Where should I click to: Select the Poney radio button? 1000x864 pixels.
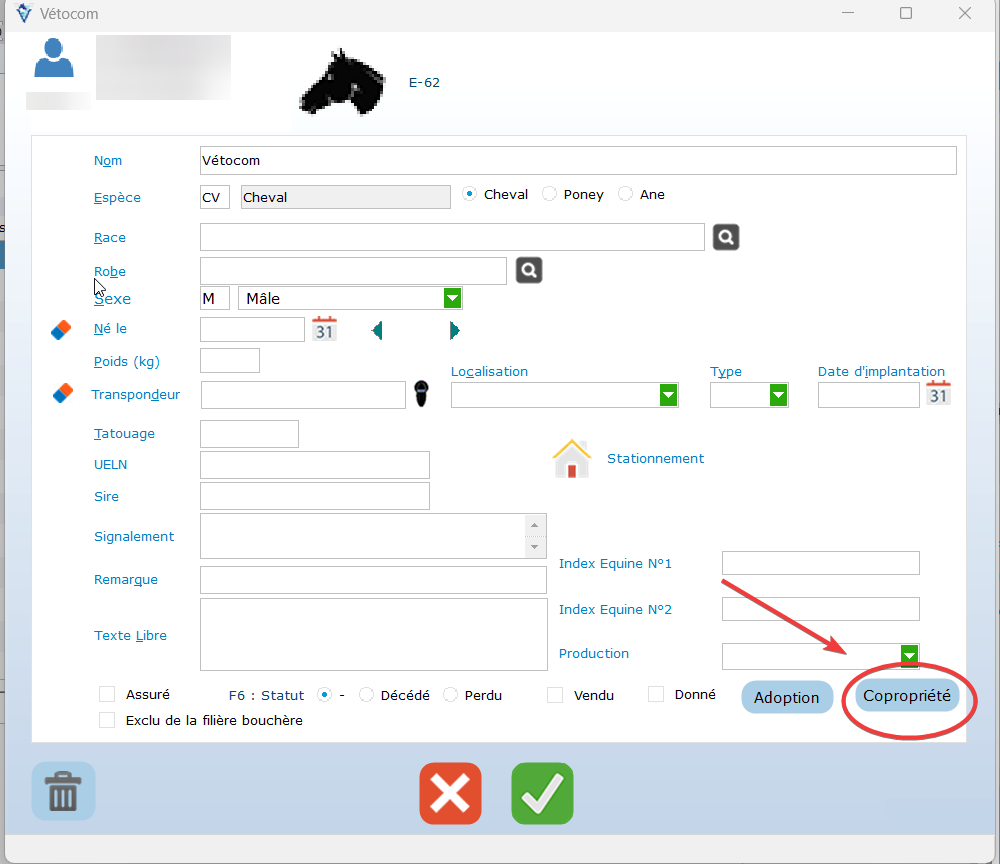pos(550,194)
